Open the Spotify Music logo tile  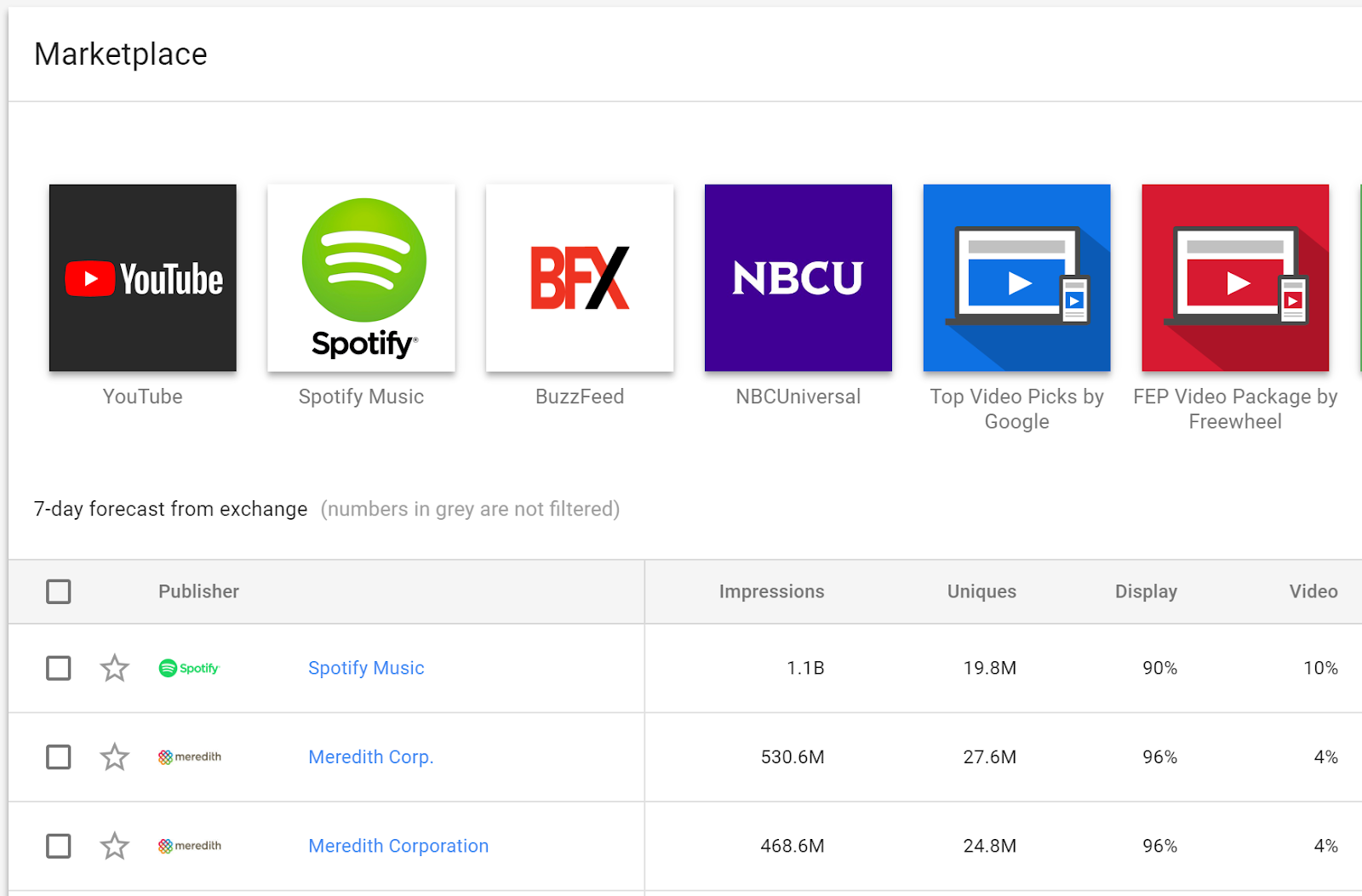pos(361,277)
